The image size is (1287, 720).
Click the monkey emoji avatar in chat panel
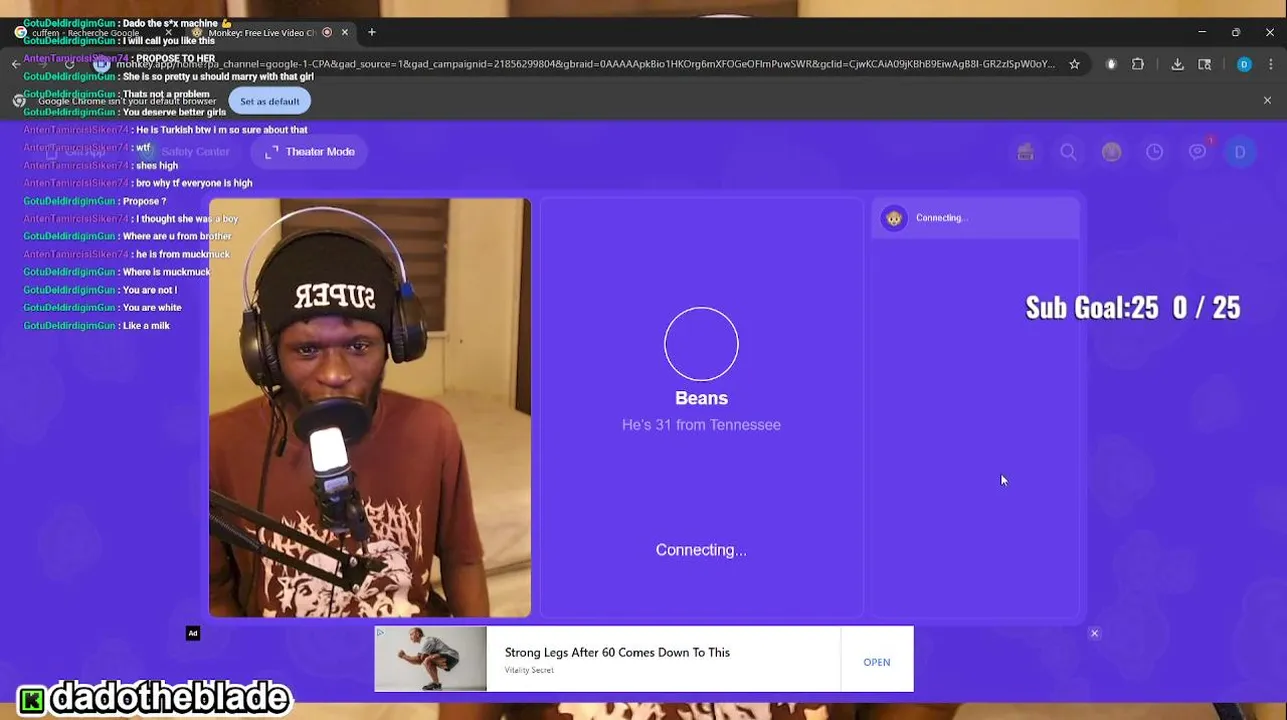[894, 218]
